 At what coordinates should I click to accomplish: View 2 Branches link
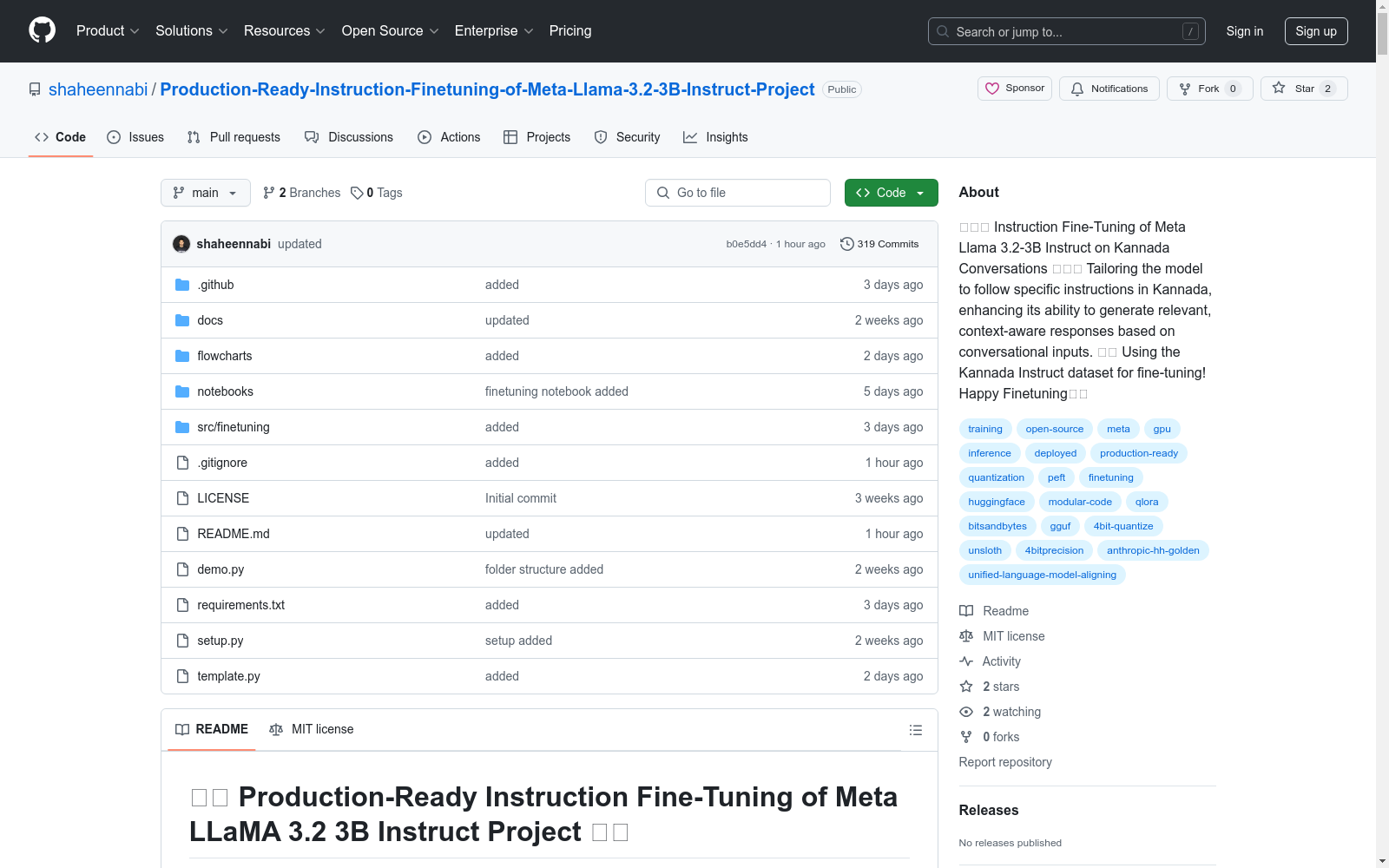point(302,193)
